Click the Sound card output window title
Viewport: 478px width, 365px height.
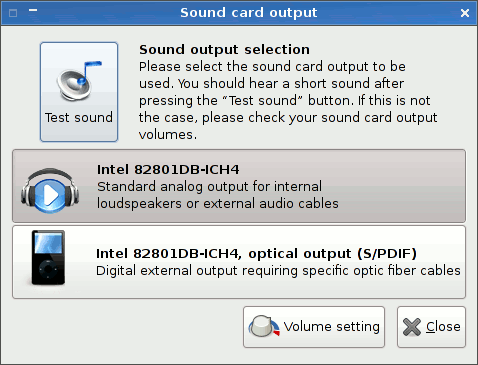[x=249, y=13]
